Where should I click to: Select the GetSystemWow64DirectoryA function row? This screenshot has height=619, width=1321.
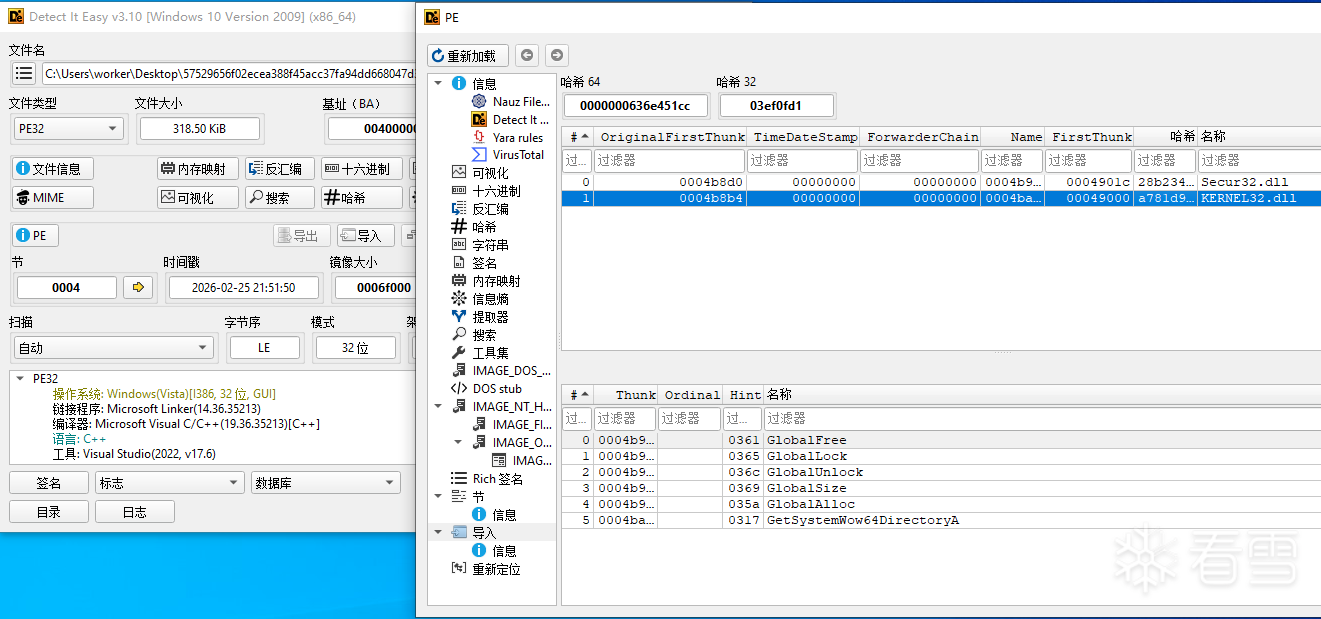(x=862, y=520)
